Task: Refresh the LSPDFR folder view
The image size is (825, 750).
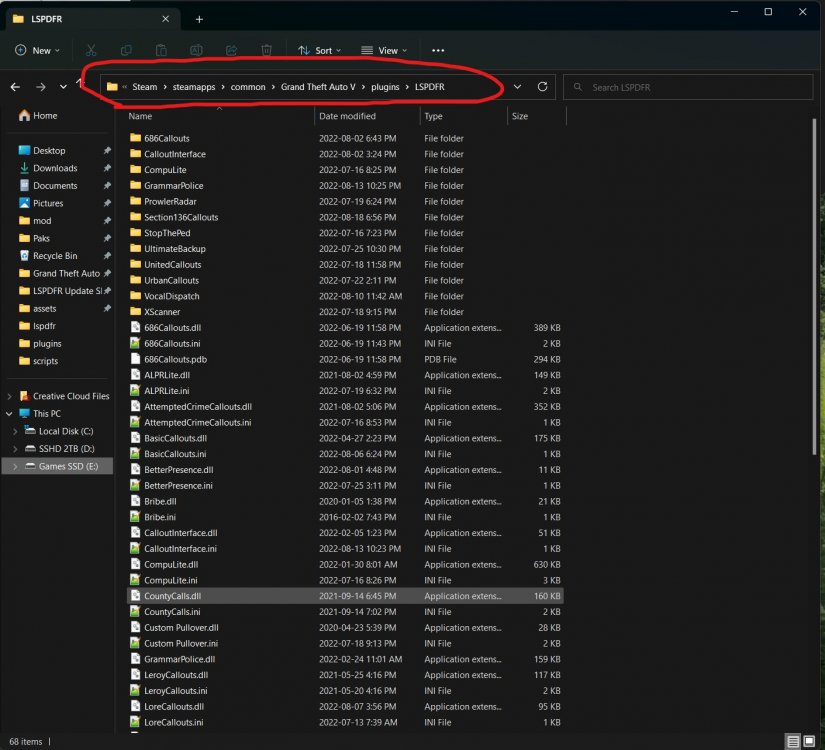Action: coord(542,87)
